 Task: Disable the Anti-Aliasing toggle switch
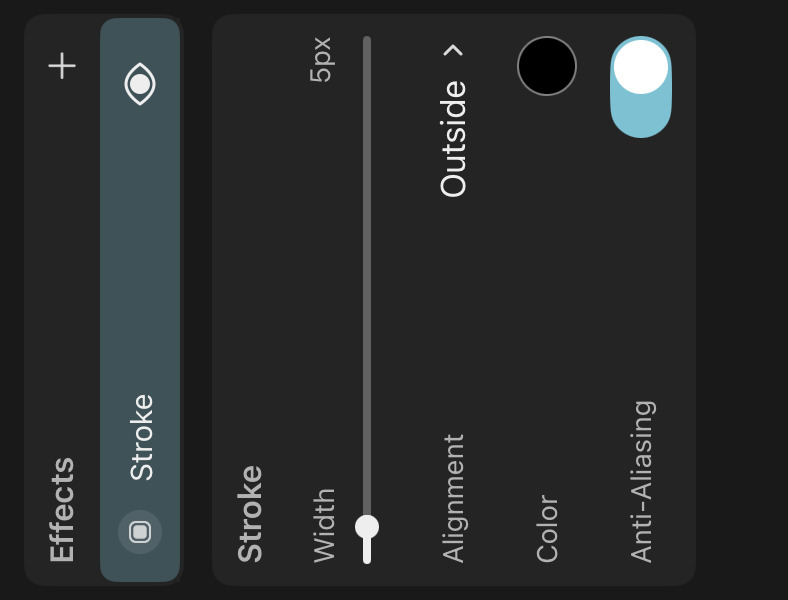click(641, 87)
